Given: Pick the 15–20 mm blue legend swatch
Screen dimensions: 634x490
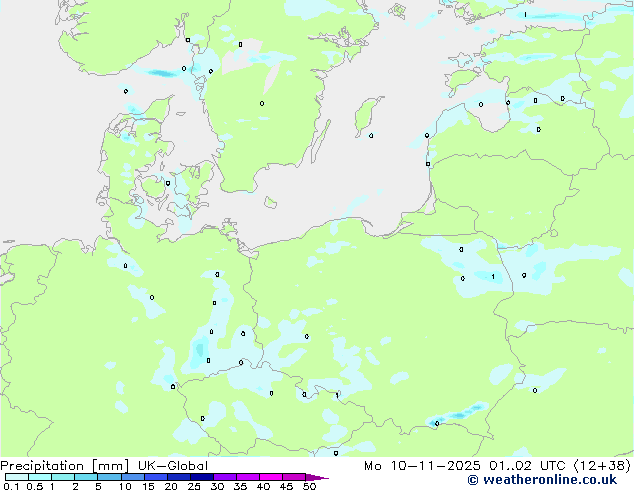Looking at the screenshot, I should tap(156, 477).
